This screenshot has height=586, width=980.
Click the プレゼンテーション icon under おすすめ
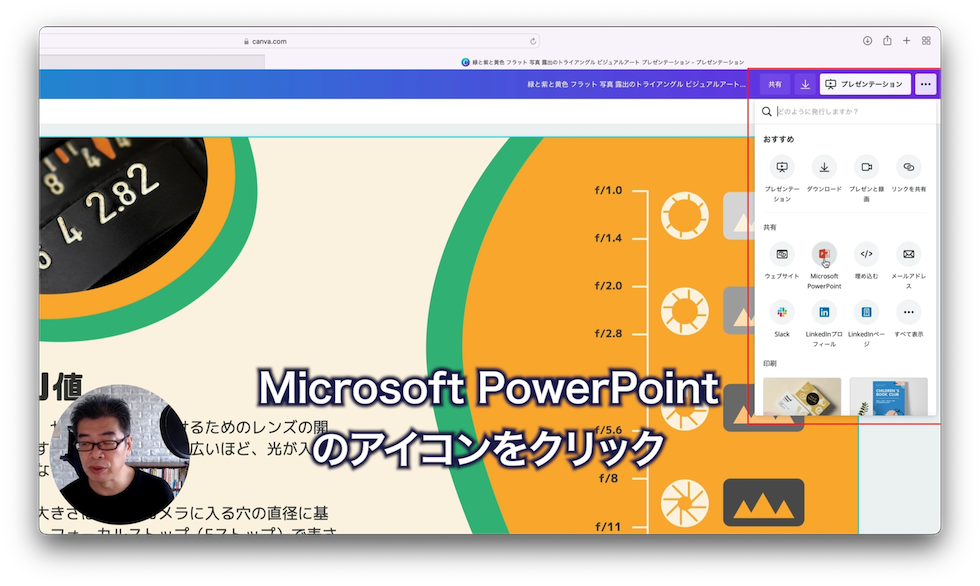click(782, 167)
